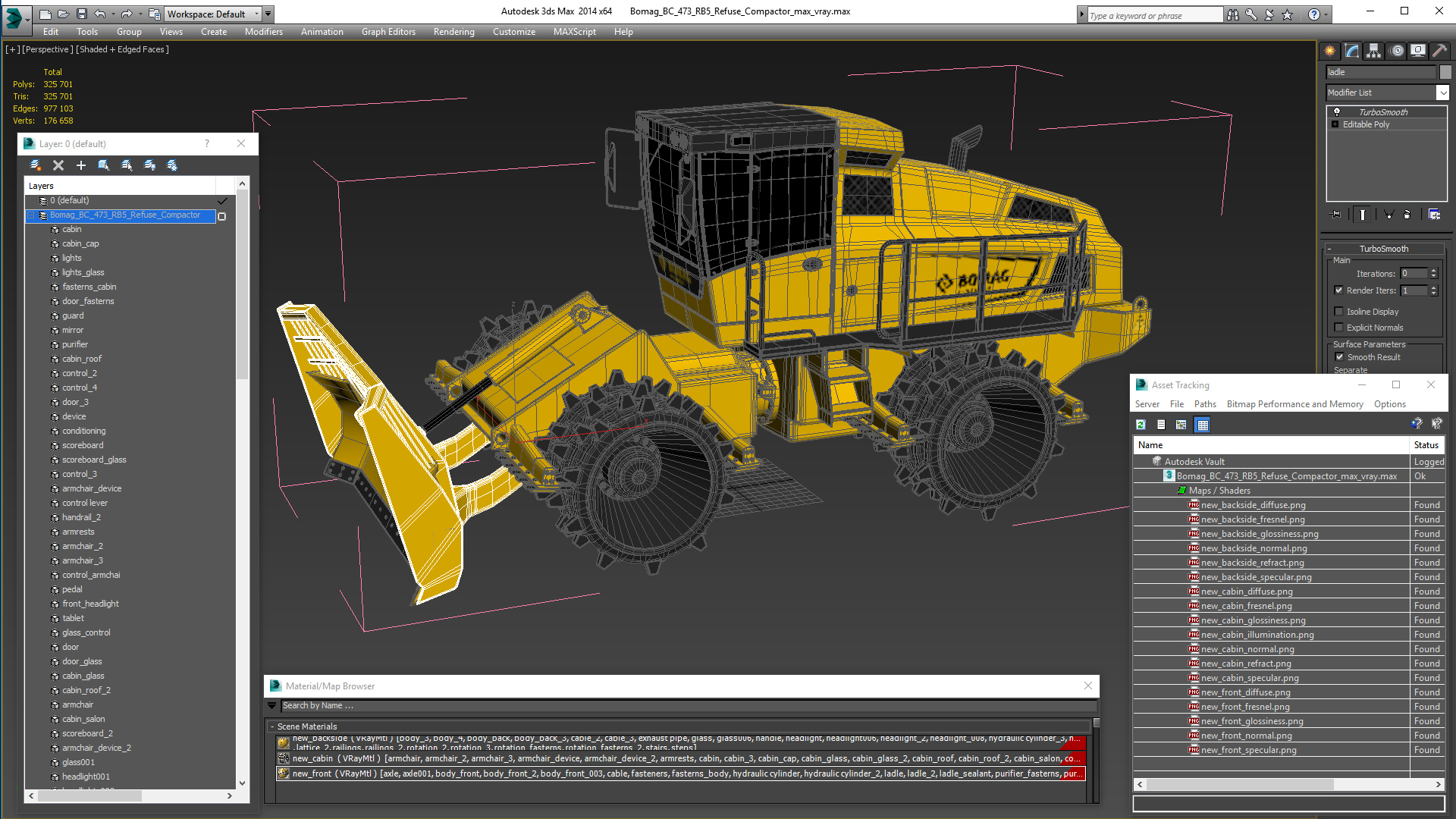This screenshot has height=819, width=1456.
Task: Toggle checkmark for 0 (default) layer
Action: pos(222,201)
